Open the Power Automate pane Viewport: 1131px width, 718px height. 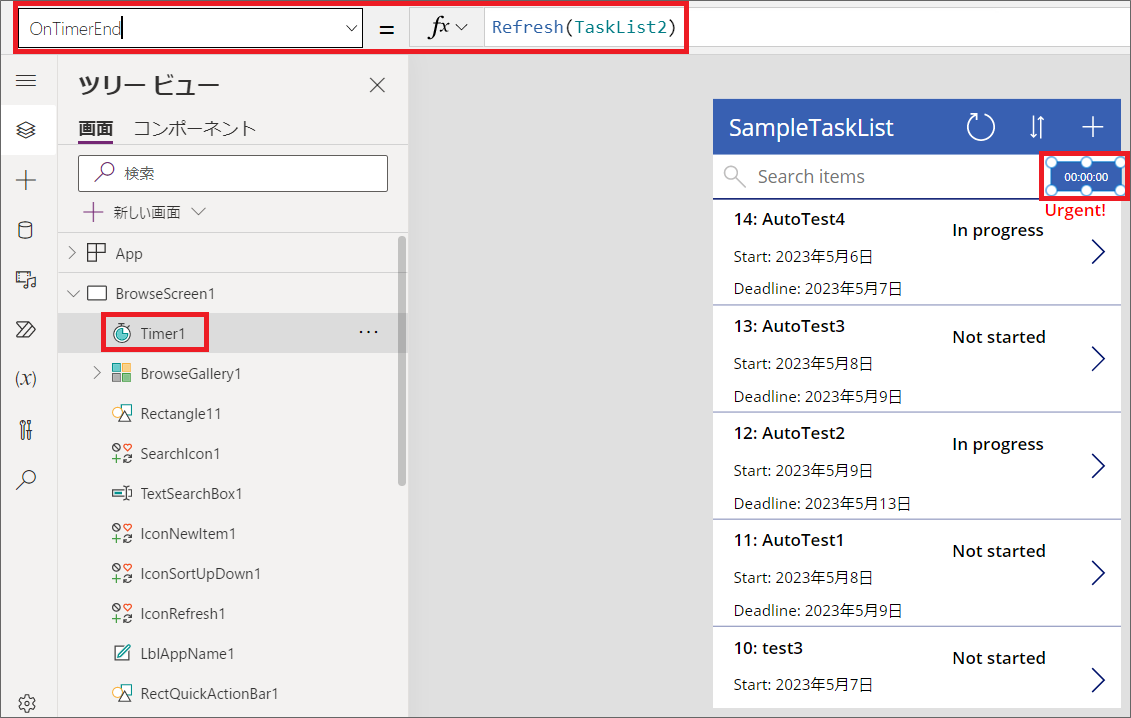tap(27, 329)
